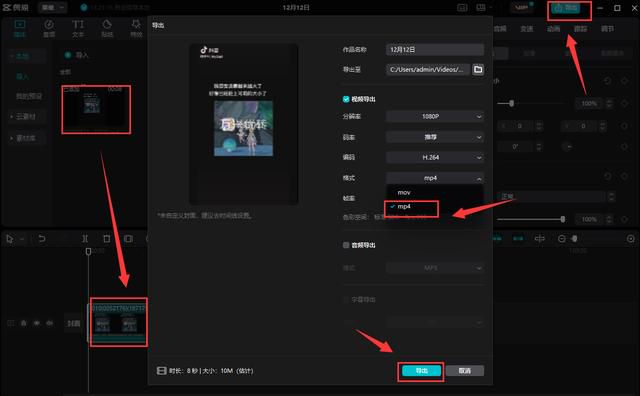
Task: Toggle the track visibility eye icon
Action: tap(37, 323)
